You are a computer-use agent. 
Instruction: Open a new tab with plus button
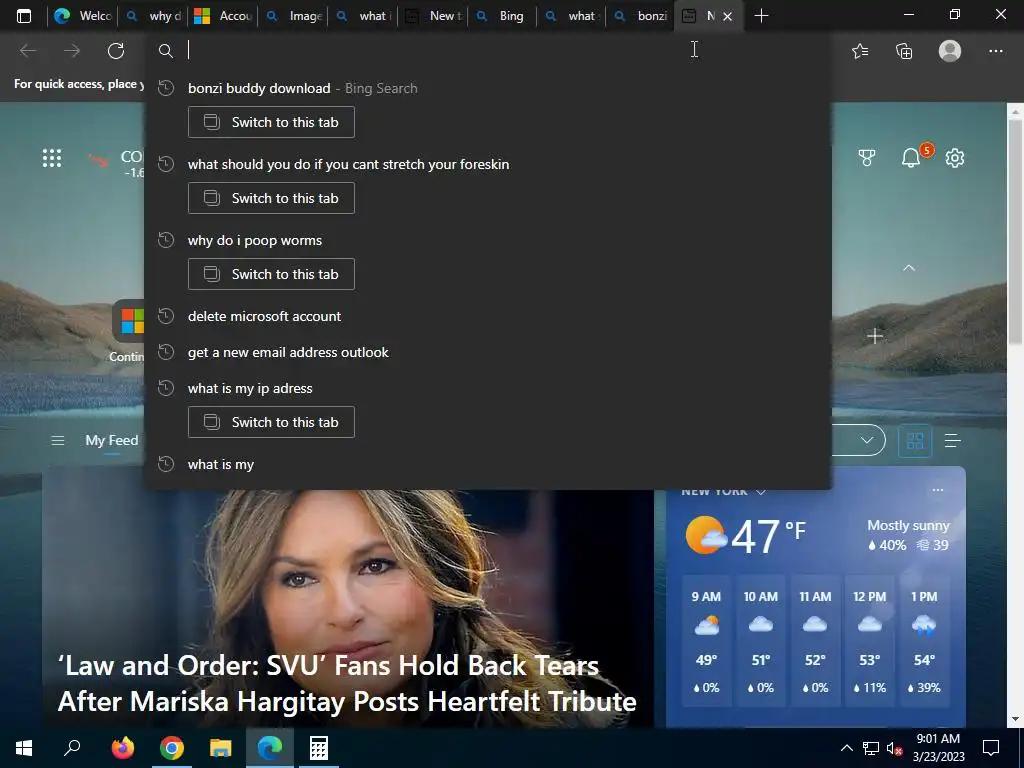[x=761, y=16]
